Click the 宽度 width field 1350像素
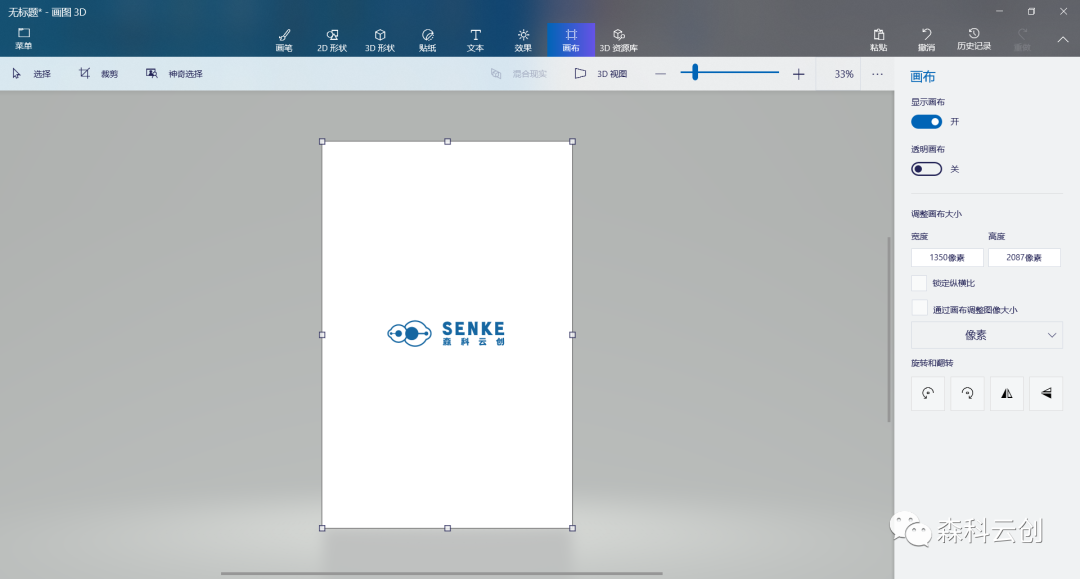Screen dimensions: 1080x579 tap(947, 257)
